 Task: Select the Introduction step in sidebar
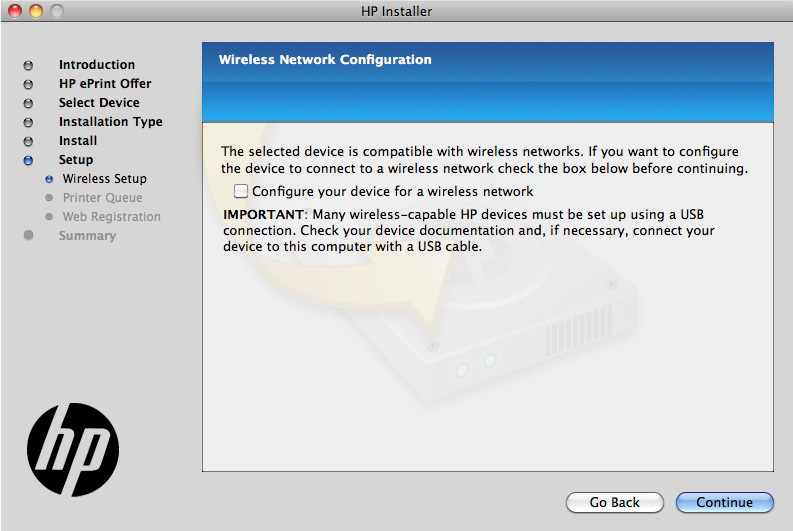click(96, 65)
